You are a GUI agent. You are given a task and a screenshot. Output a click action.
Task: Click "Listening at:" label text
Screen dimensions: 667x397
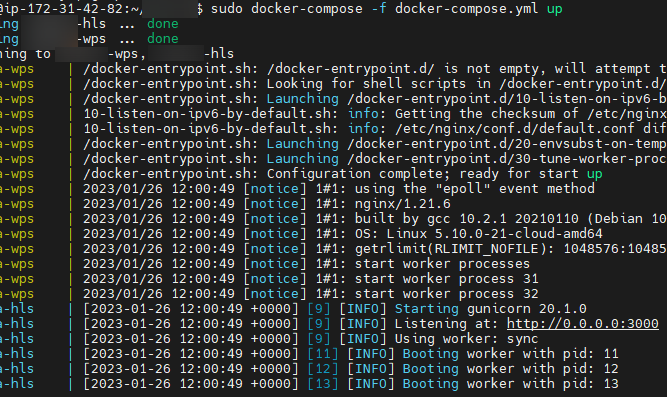pyautogui.click(x=446, y=324)
